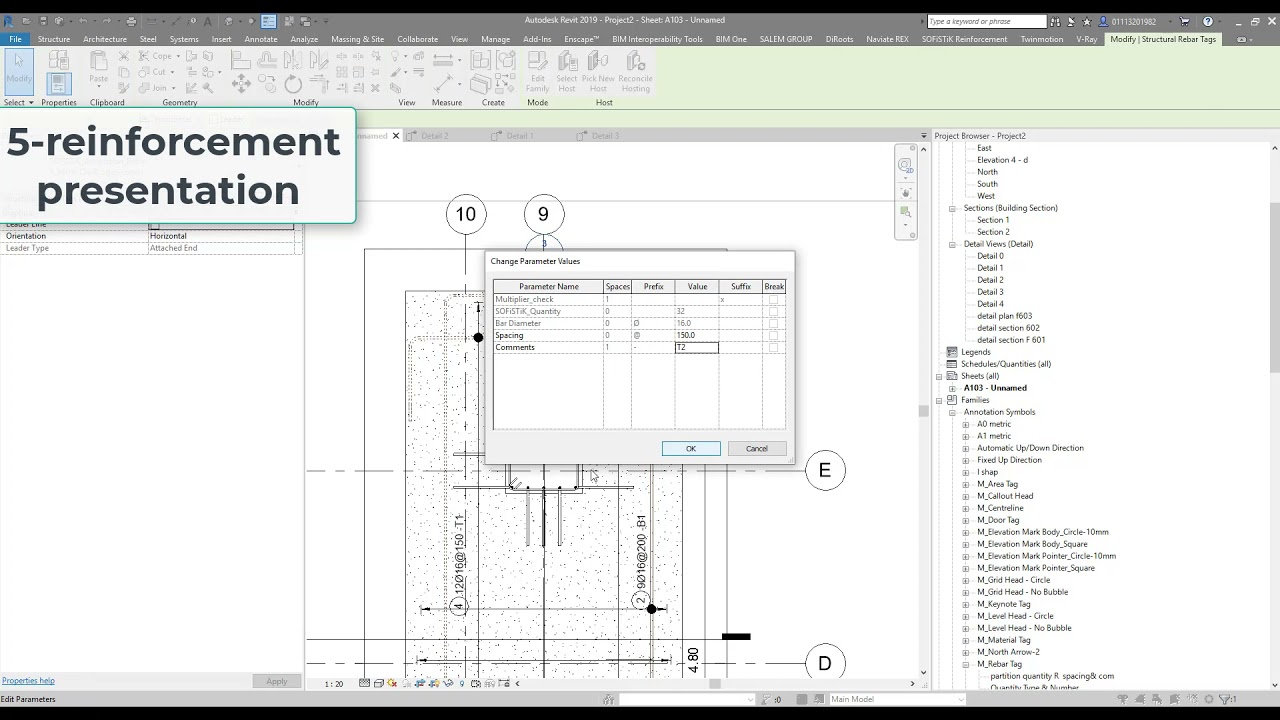Click the highlighted Thin Lines icon in quick access toolbar
The width and height of the screenshot is (1280, 720).
pyautogui.click(x=268, y=21)
